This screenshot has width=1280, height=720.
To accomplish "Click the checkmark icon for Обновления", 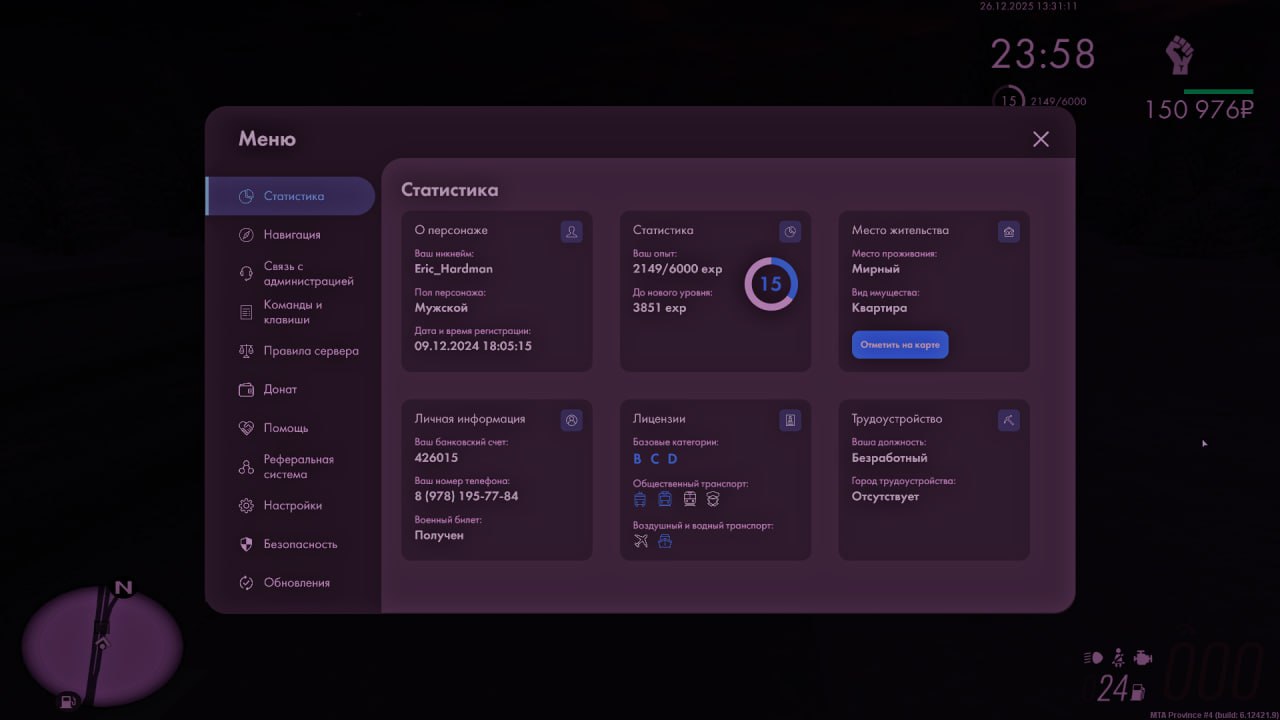I will coord(246,583).
